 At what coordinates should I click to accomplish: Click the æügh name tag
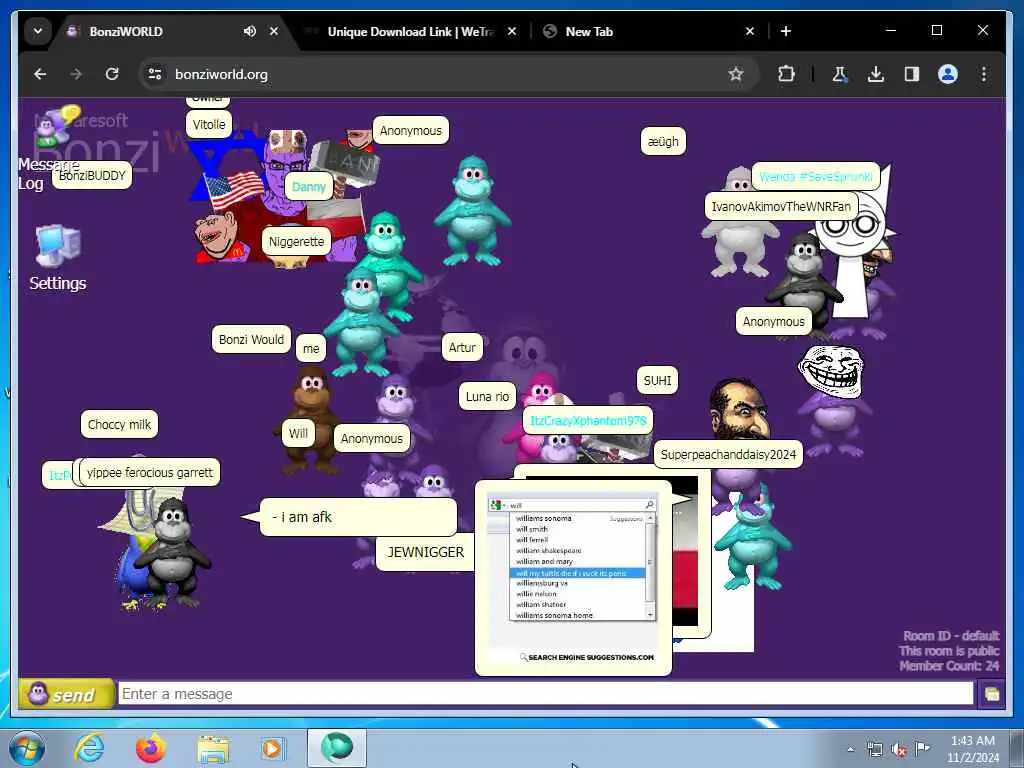[x=664, y=142]
